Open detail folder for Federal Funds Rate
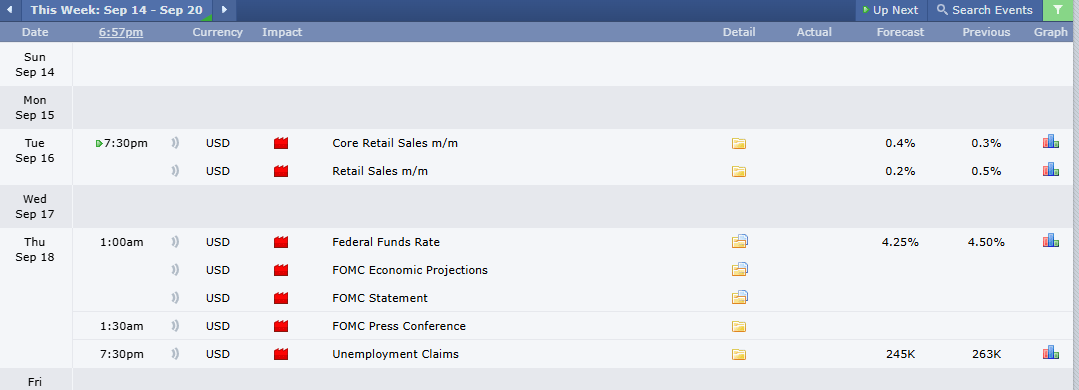The width and height of the screenshot is (1079, 390). (740, 241)
